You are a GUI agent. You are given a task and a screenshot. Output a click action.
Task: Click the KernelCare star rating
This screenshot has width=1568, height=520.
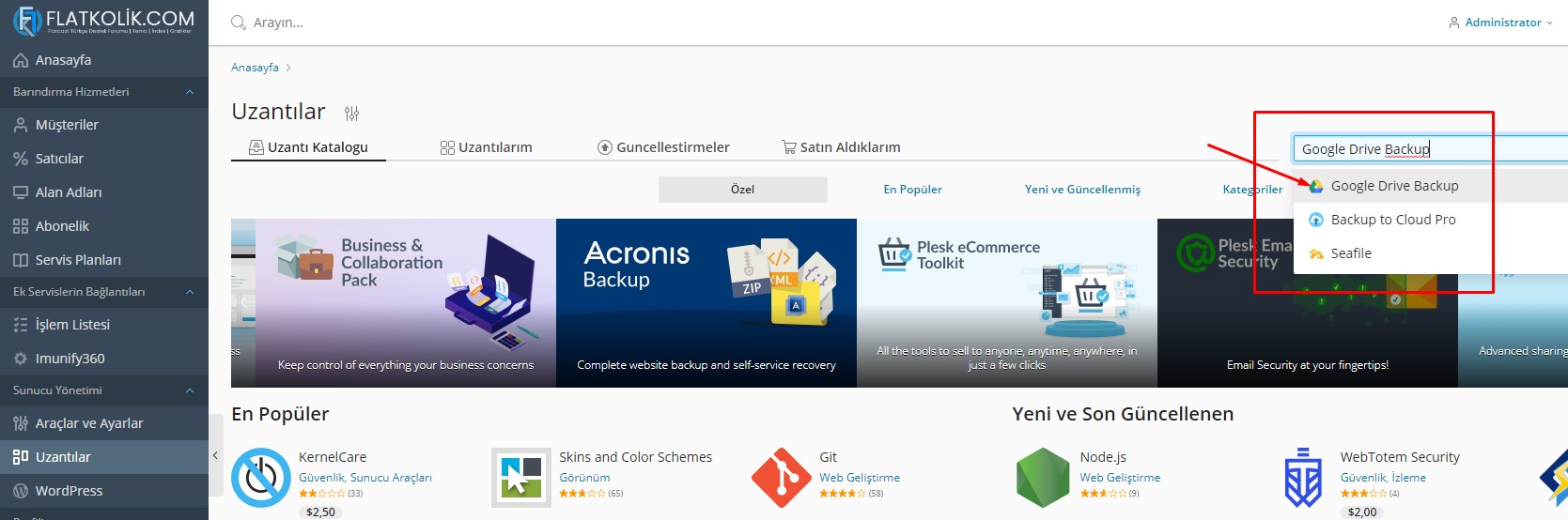[321, 493]
